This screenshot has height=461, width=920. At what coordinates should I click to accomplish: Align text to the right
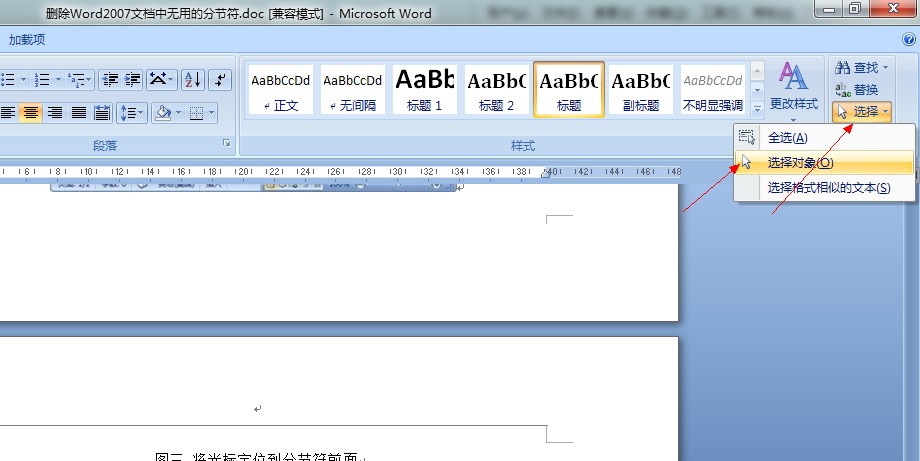click(x=55, y=113)
